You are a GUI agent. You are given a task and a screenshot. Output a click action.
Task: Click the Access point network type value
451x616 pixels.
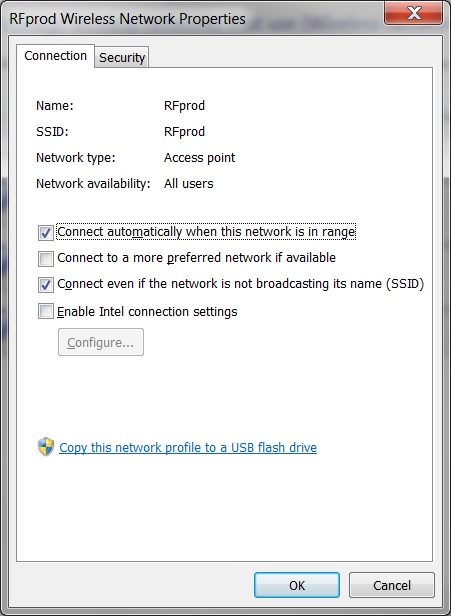tap(199, 158)
